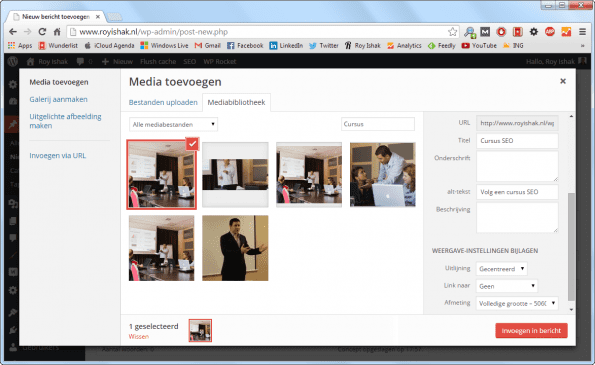Click SEO in the admin bar

point(190,61)
